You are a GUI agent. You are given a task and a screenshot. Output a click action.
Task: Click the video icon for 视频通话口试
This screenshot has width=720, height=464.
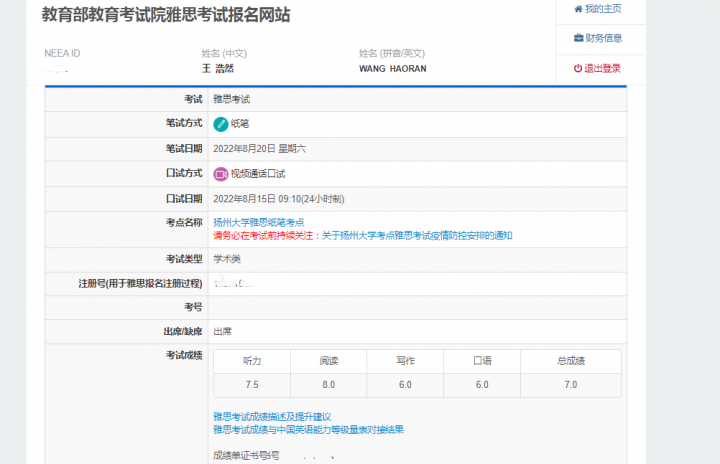pos(221,174)
